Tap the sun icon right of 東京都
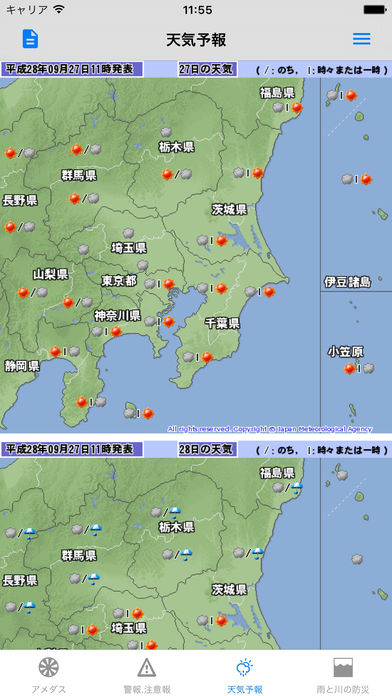Screen dimensions: 392x696 [x=169, y=284]
